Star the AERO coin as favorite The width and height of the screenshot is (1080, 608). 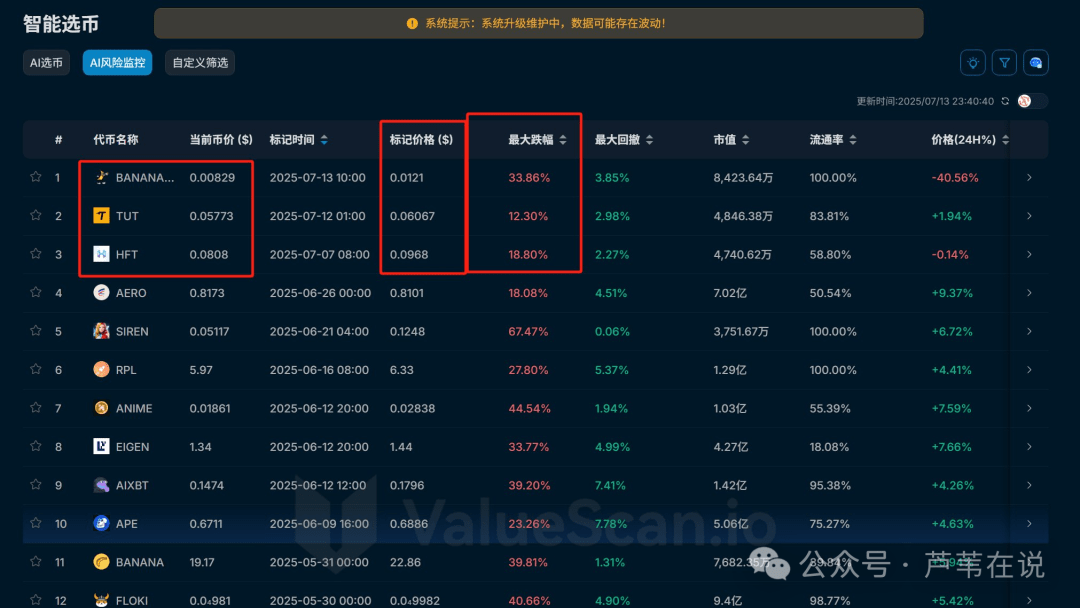[35, 292]
